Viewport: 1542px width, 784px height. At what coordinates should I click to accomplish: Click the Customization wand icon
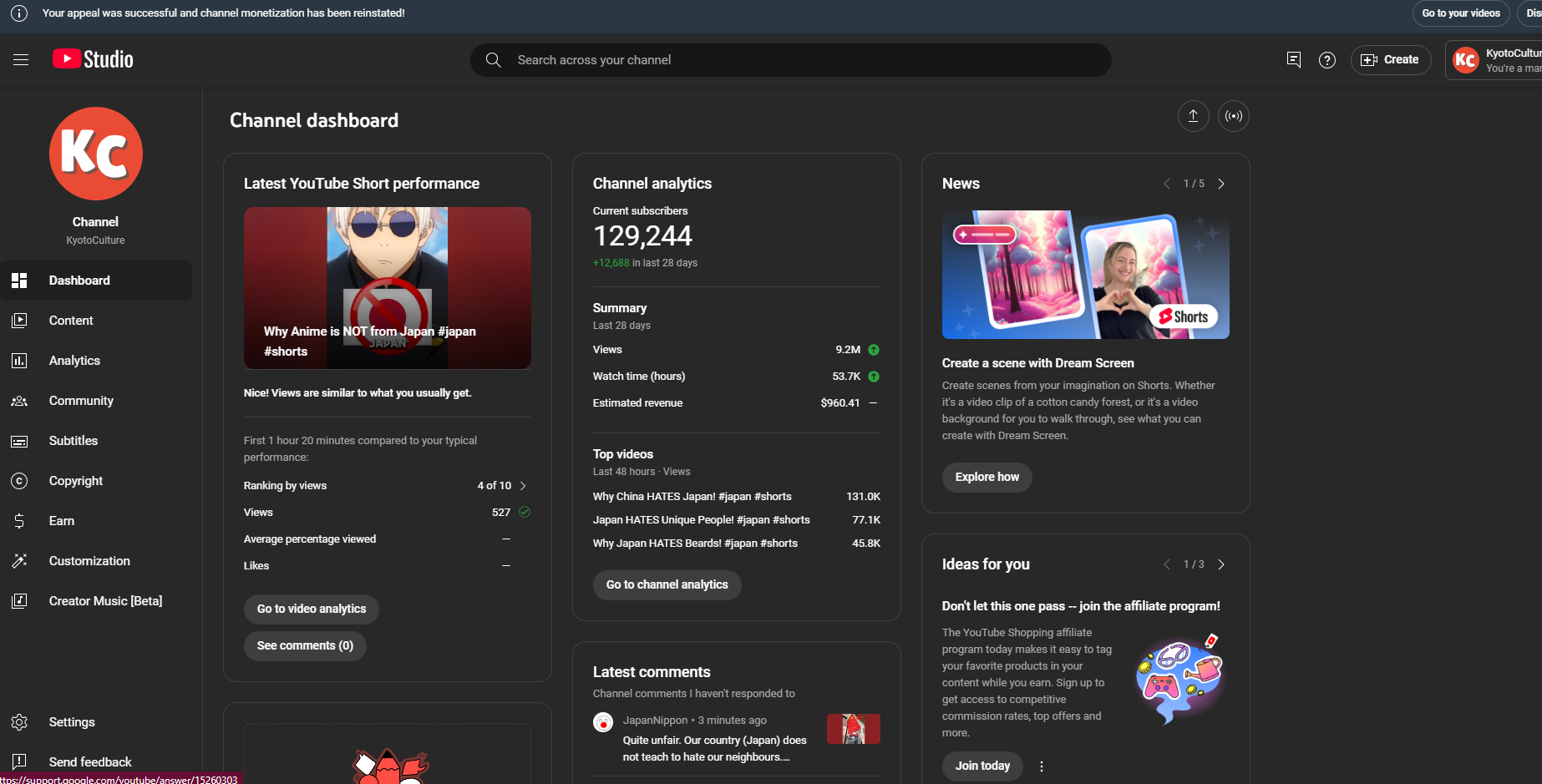[x=20, y=561]
